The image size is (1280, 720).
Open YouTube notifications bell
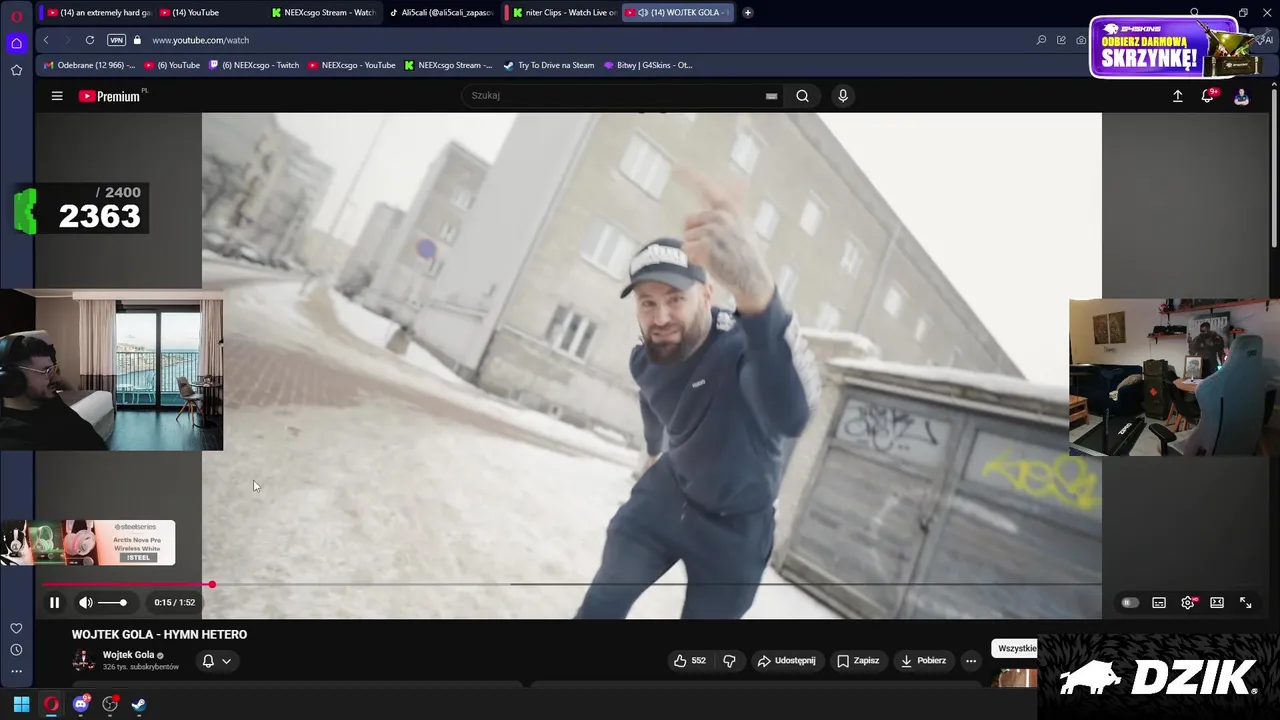[x=1207, y=96]
